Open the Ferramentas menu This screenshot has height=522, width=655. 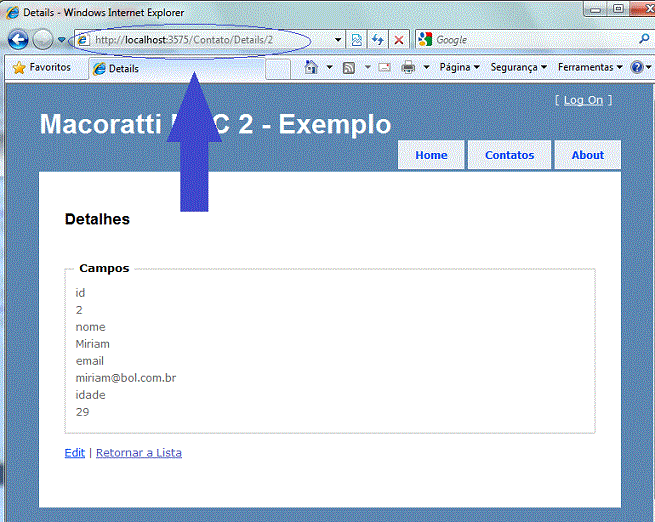[x=590, y=67]
